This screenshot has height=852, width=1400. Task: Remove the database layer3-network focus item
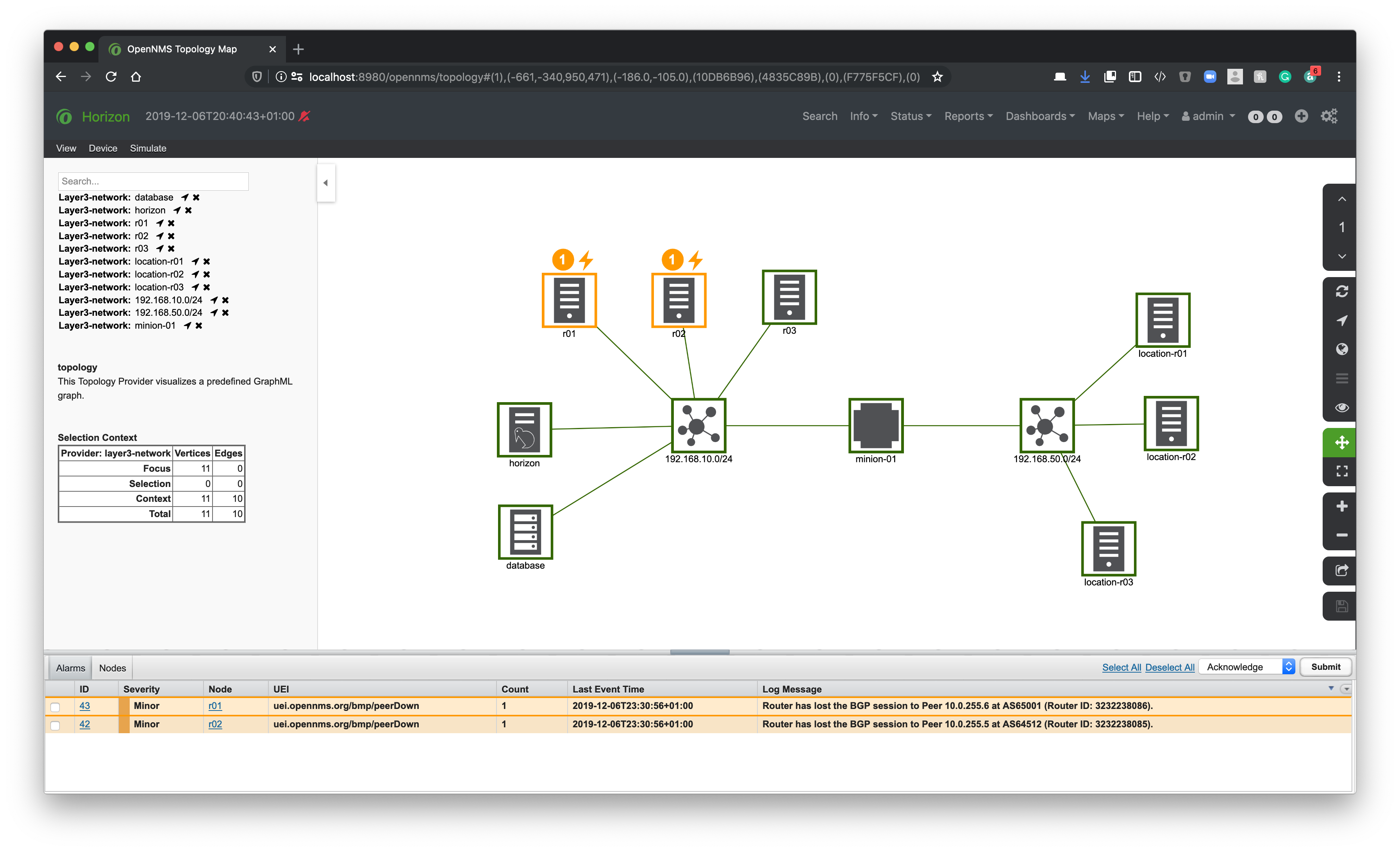click(196, 197)
